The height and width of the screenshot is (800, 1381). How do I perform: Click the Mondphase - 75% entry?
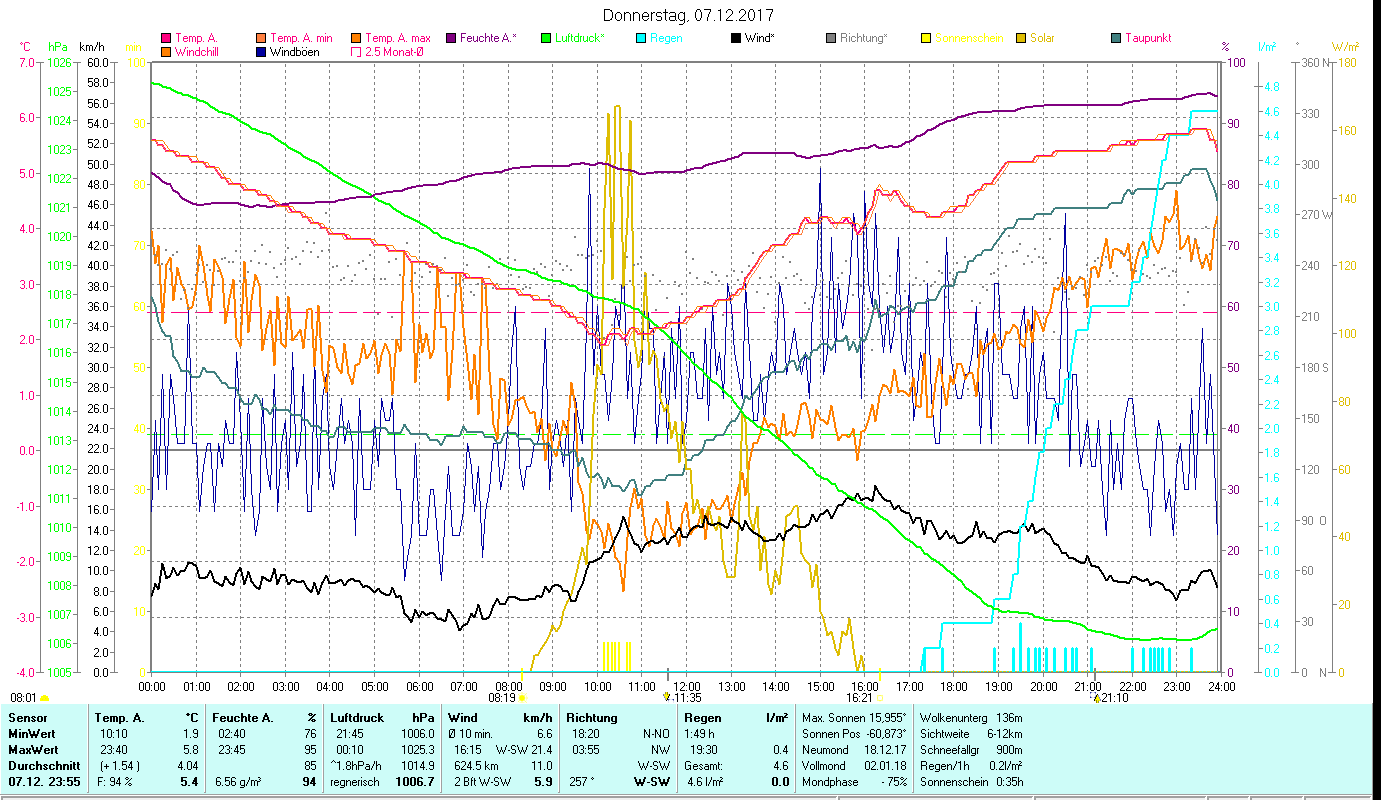pos(855,782)
